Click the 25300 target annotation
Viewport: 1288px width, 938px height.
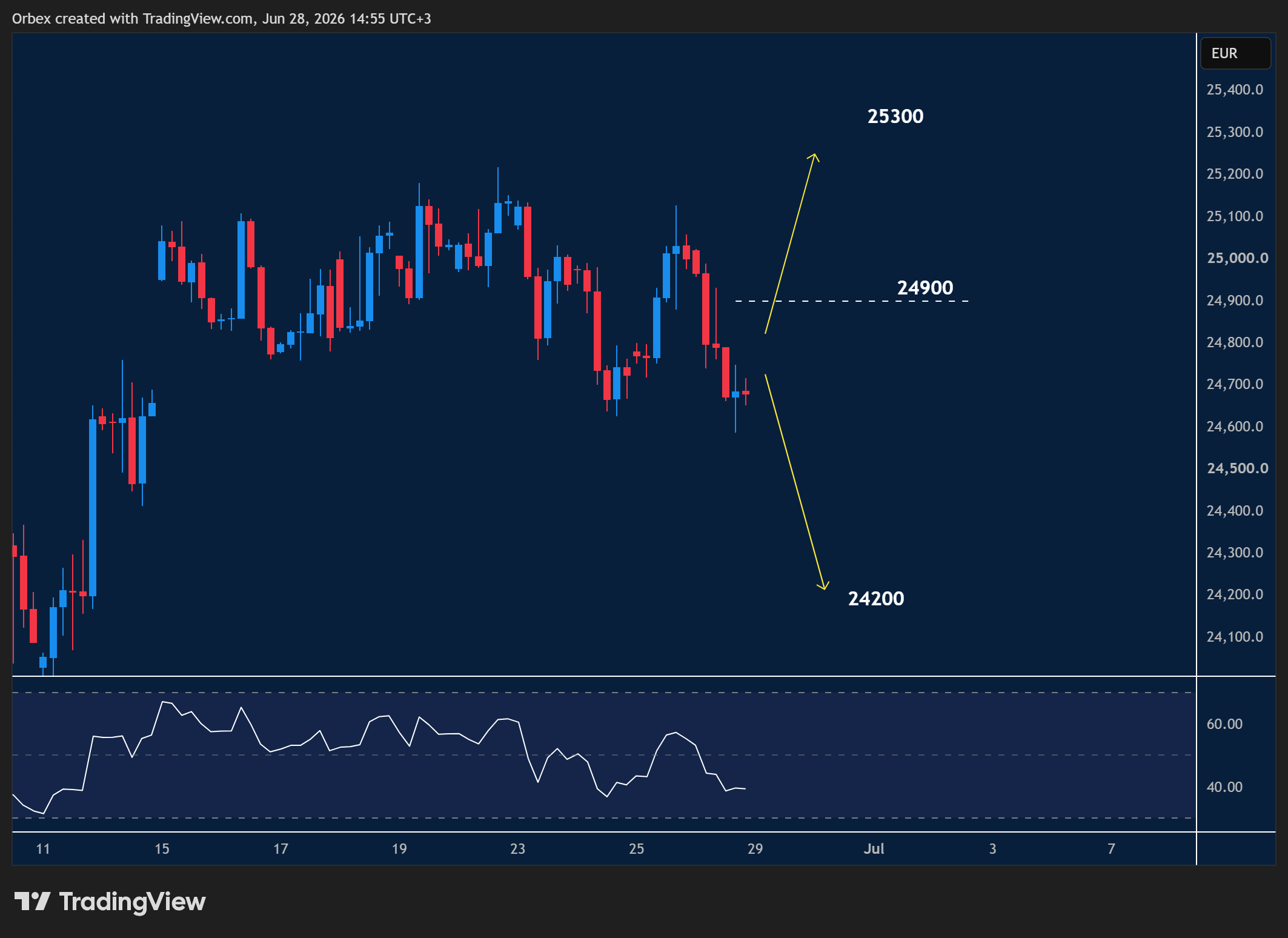pyautogui.click(x=895, y=116)
